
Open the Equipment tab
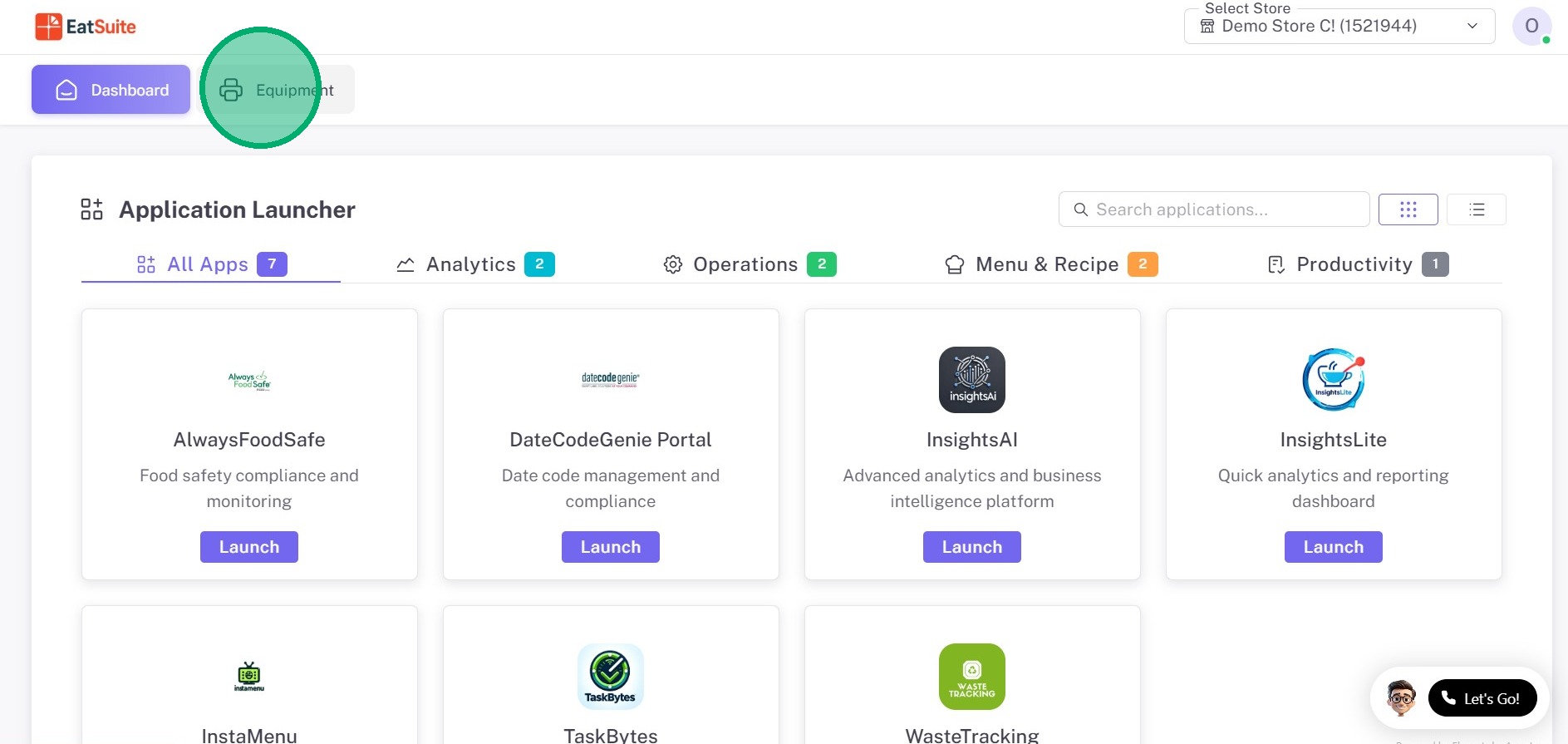277,90
